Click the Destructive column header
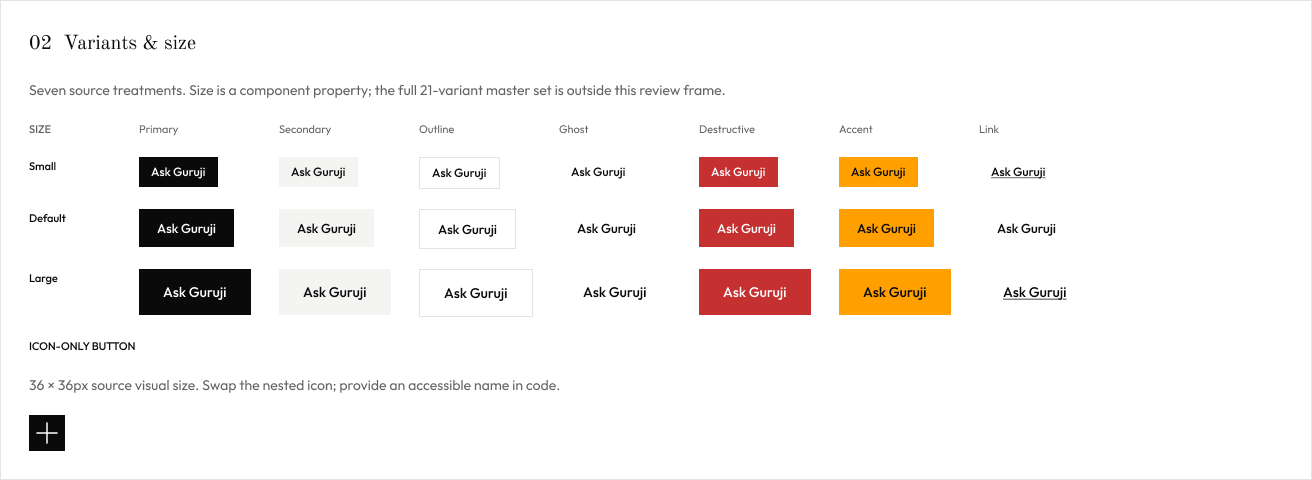 [727, 129]
